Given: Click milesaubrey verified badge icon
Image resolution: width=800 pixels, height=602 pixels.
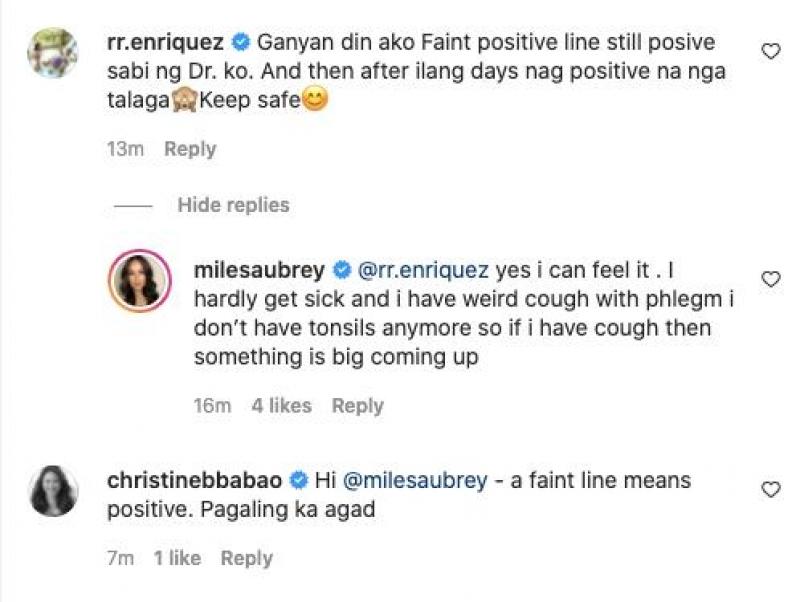Looking at the screenshot, I should coord(341,270).
